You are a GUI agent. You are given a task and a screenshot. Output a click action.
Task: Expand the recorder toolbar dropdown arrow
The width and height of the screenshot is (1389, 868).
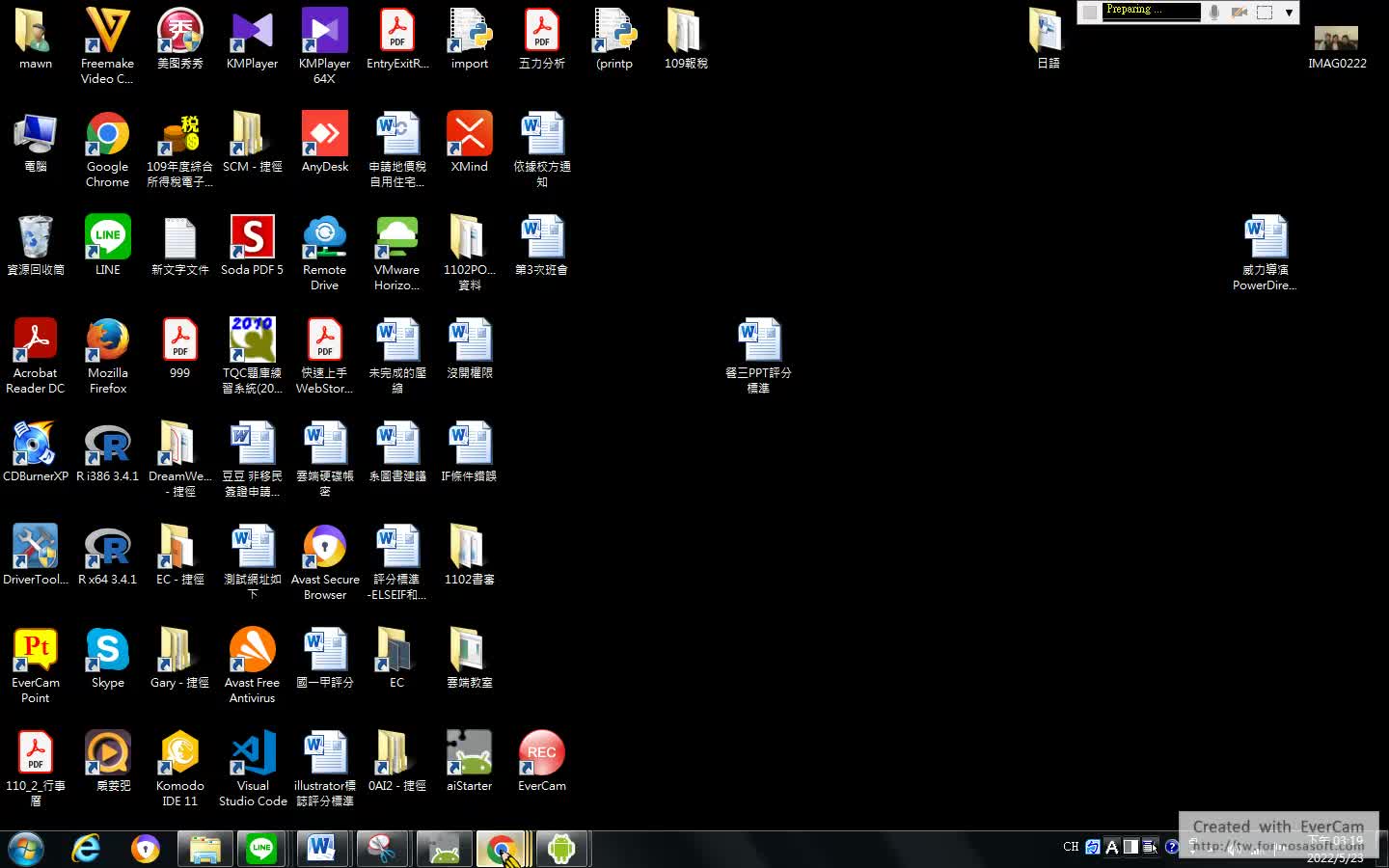coord(1289,13)
